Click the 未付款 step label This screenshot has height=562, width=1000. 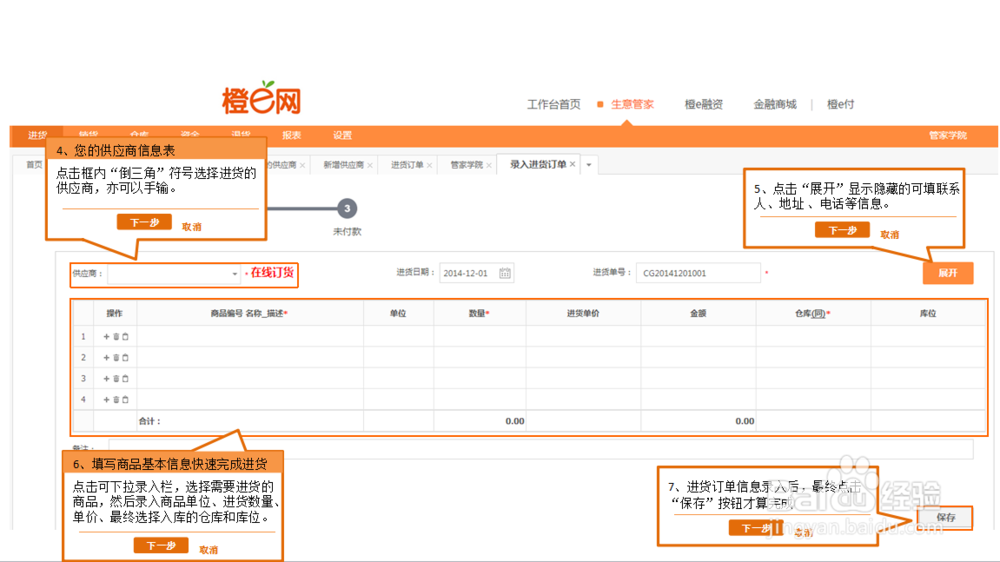click(x=347, y=232)
